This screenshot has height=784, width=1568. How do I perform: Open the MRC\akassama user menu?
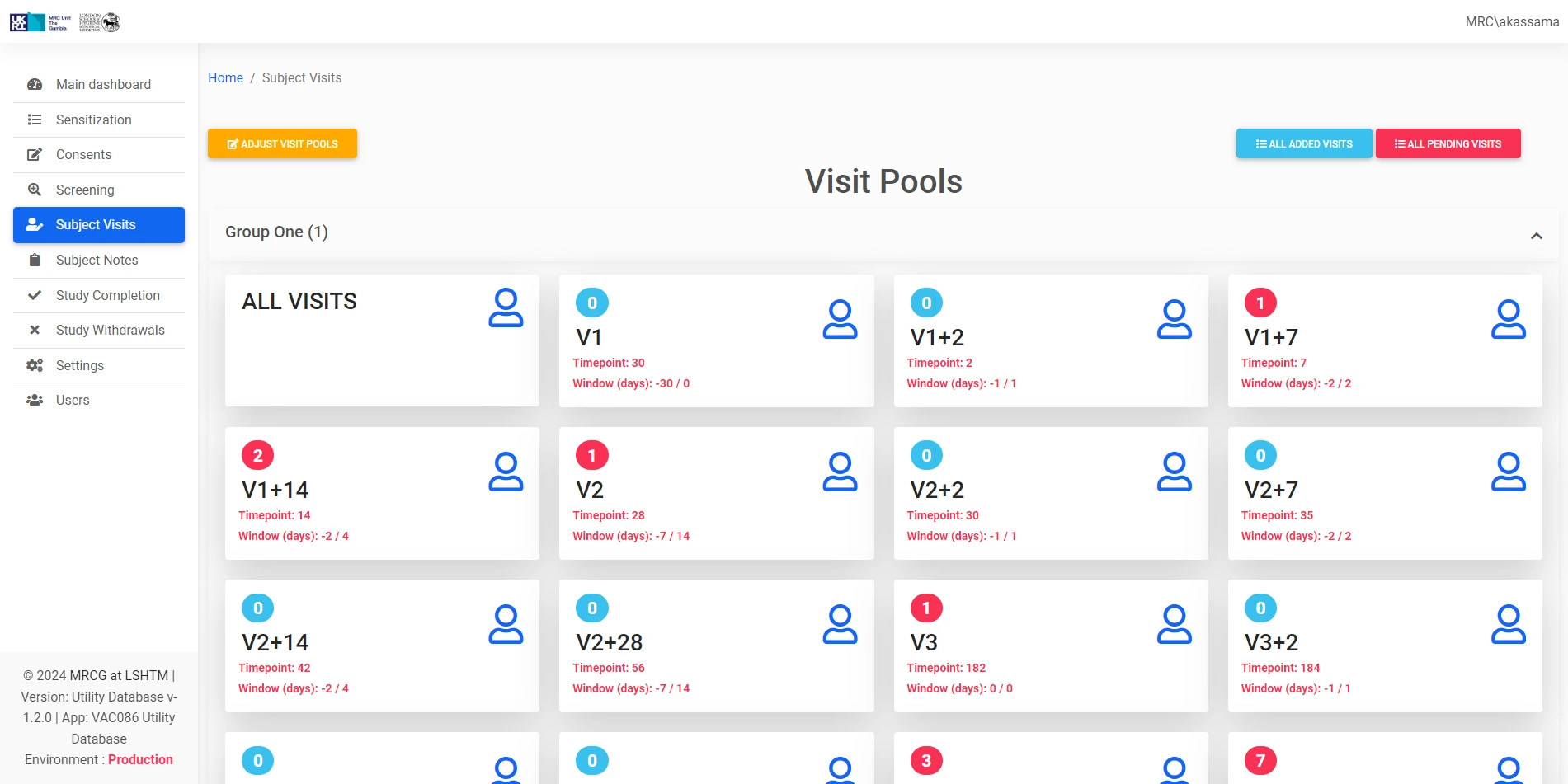point(1511,22)
